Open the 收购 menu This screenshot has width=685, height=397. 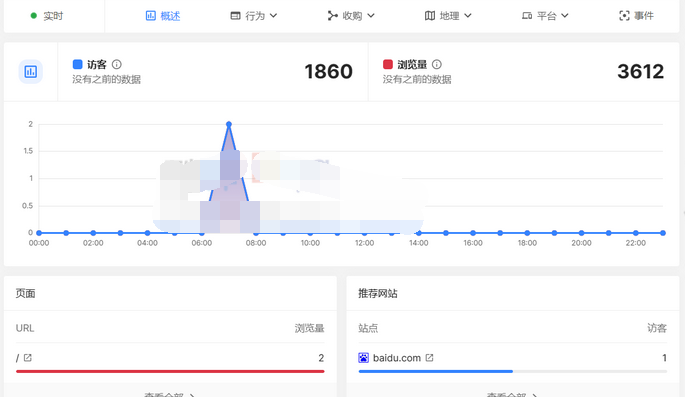tap(351, 16)
